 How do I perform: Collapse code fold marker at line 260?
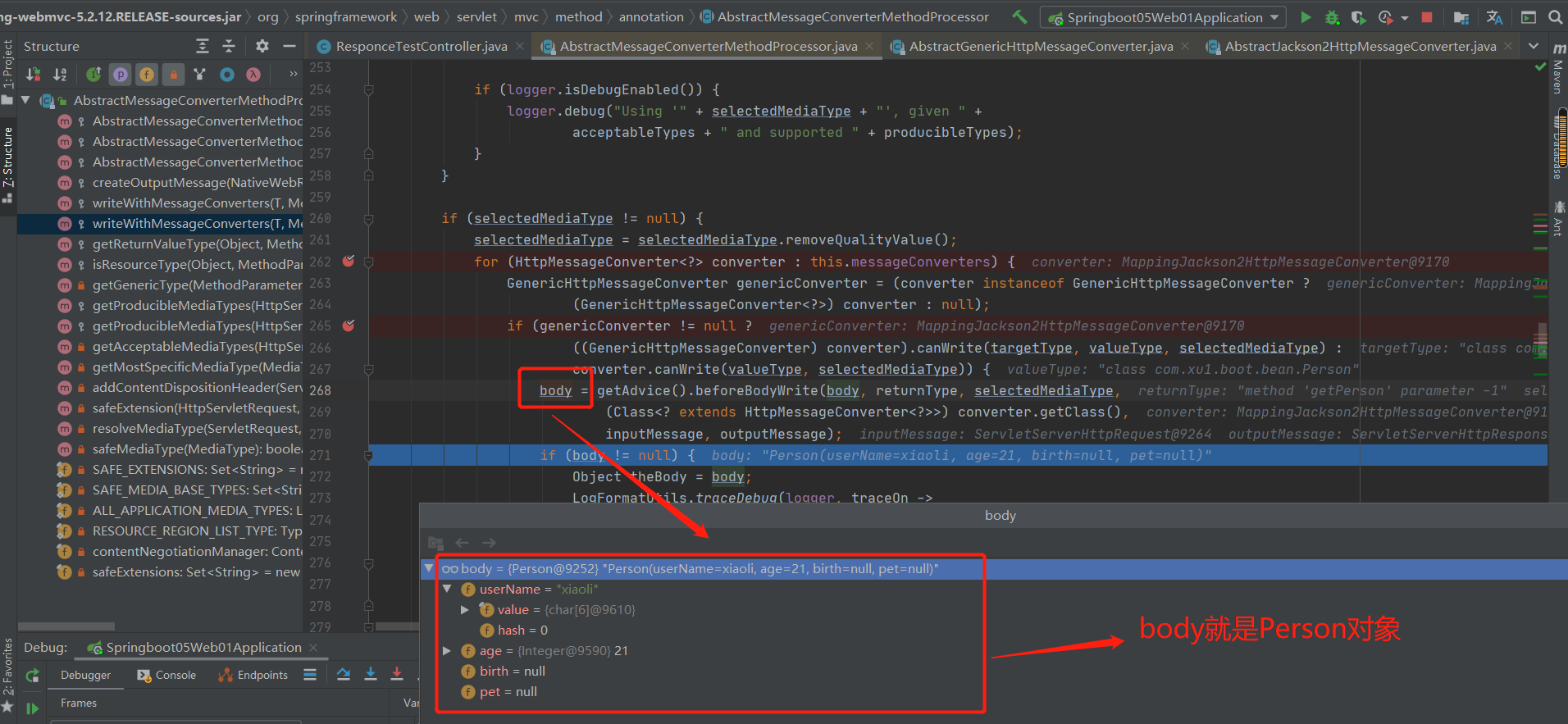pyautogui.click(x=369, y=219)
